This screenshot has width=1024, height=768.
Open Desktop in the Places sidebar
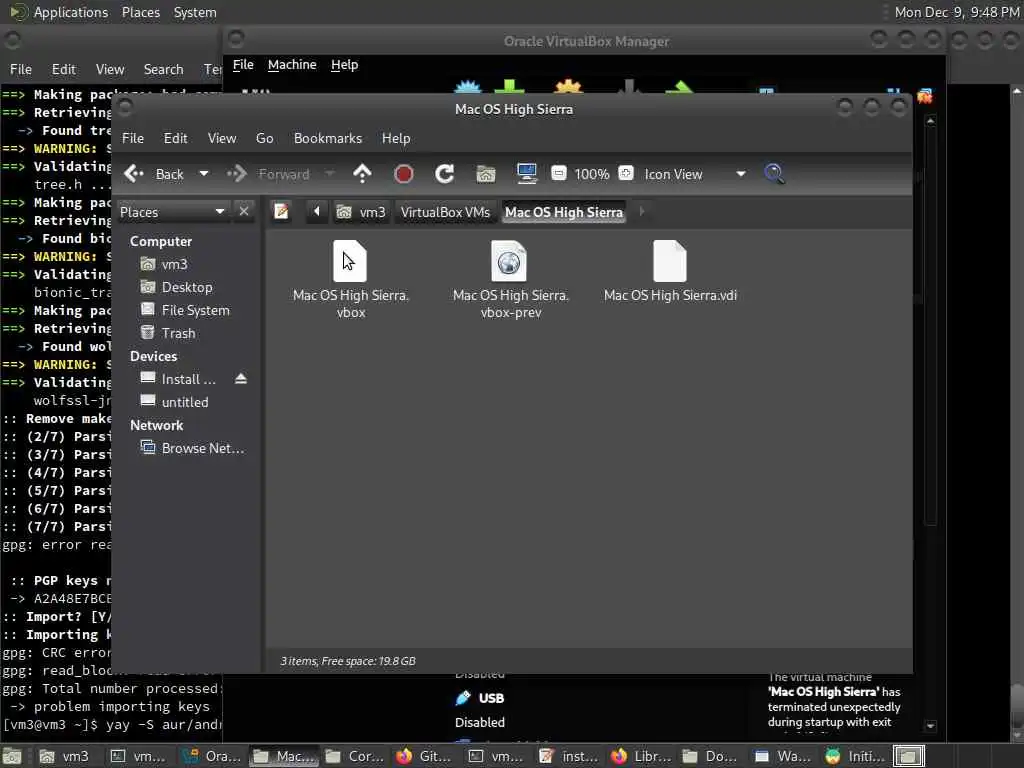(187, 287)
